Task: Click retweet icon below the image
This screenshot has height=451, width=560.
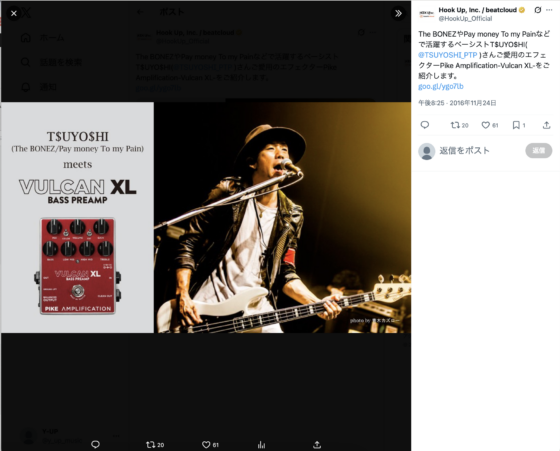Action: click(x=151, y=445)
